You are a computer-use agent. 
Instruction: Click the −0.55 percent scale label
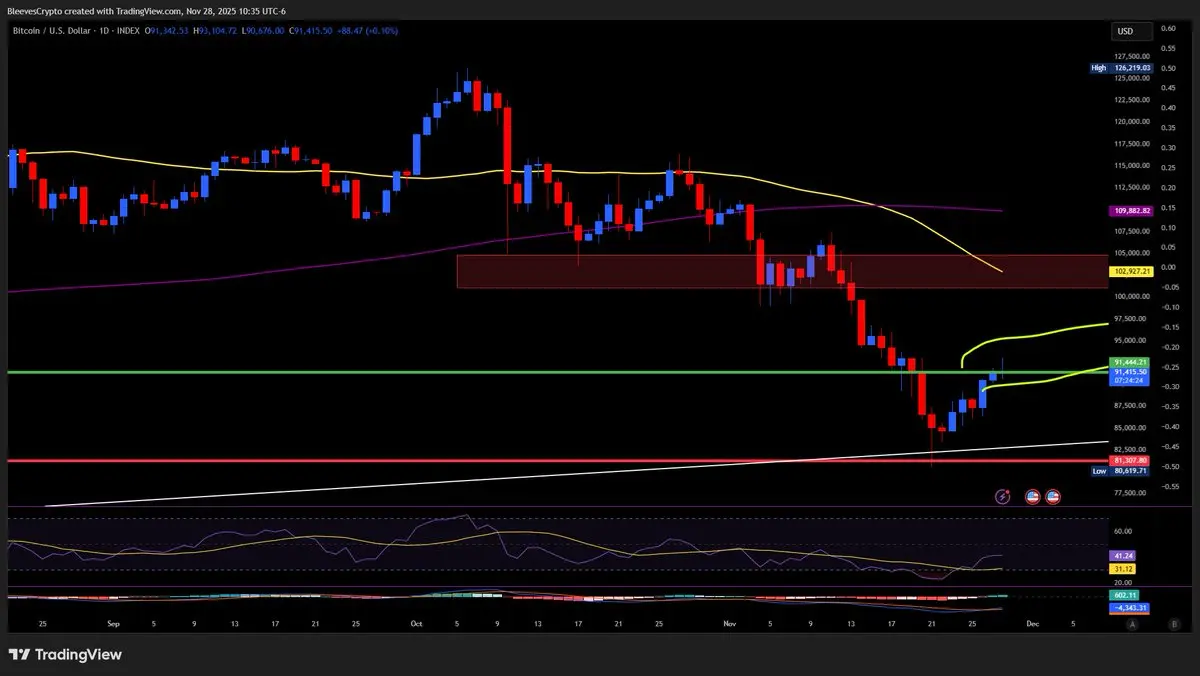click(1168, 486)
